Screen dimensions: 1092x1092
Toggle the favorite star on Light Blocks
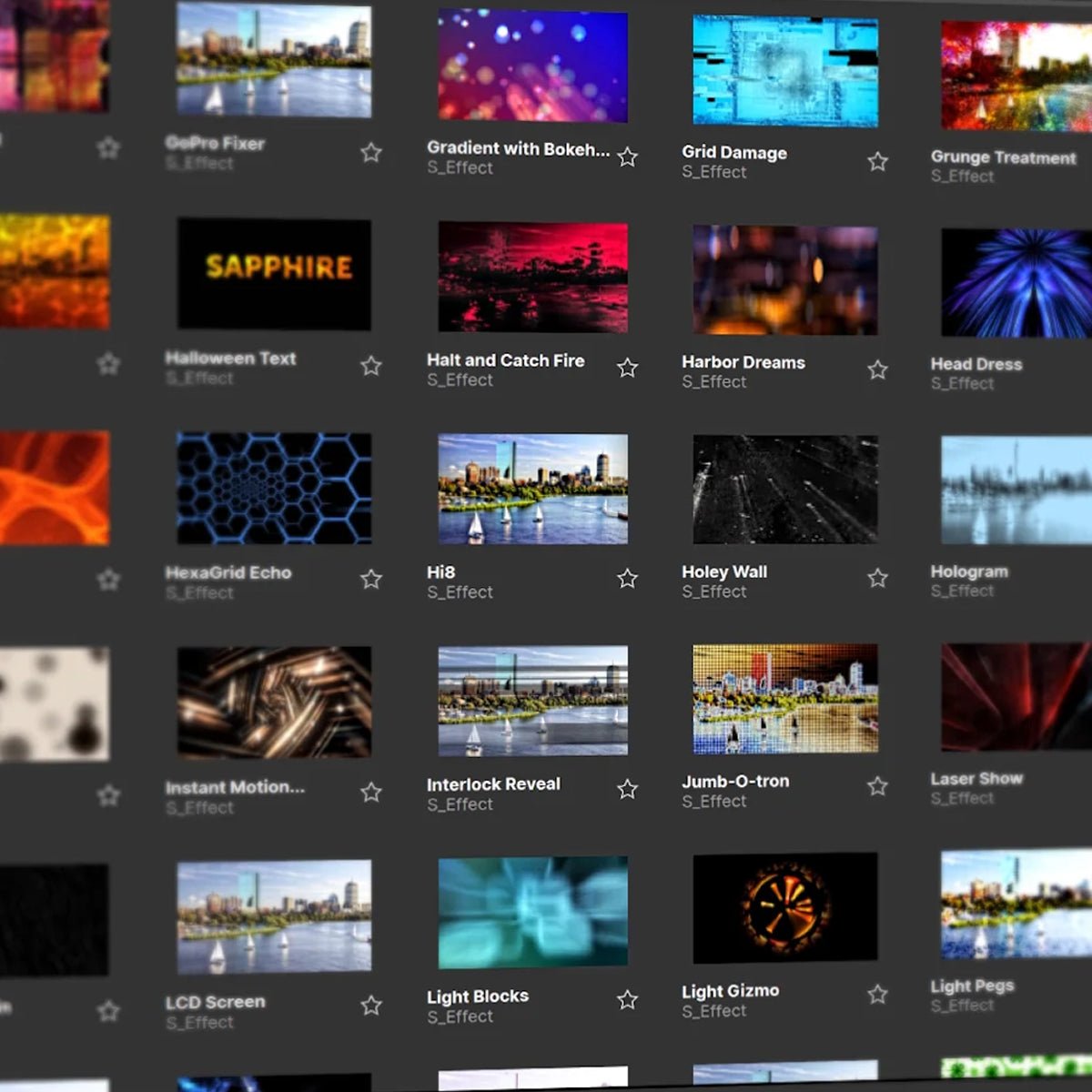tap(627, 999)
